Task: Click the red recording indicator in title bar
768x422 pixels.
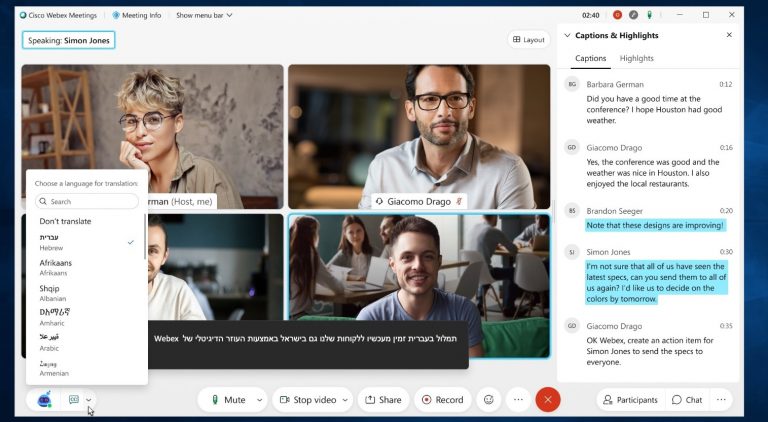Action: (618, 15)
